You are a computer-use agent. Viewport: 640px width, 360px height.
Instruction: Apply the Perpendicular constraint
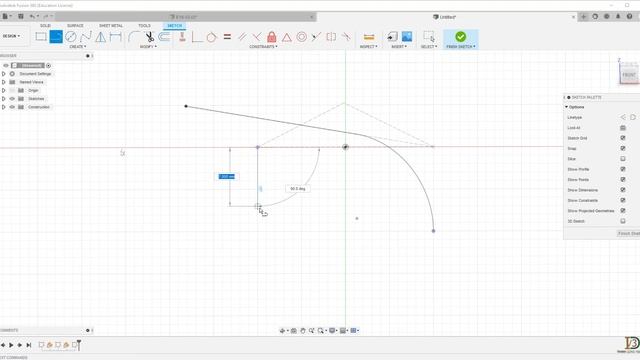[197, 37]
